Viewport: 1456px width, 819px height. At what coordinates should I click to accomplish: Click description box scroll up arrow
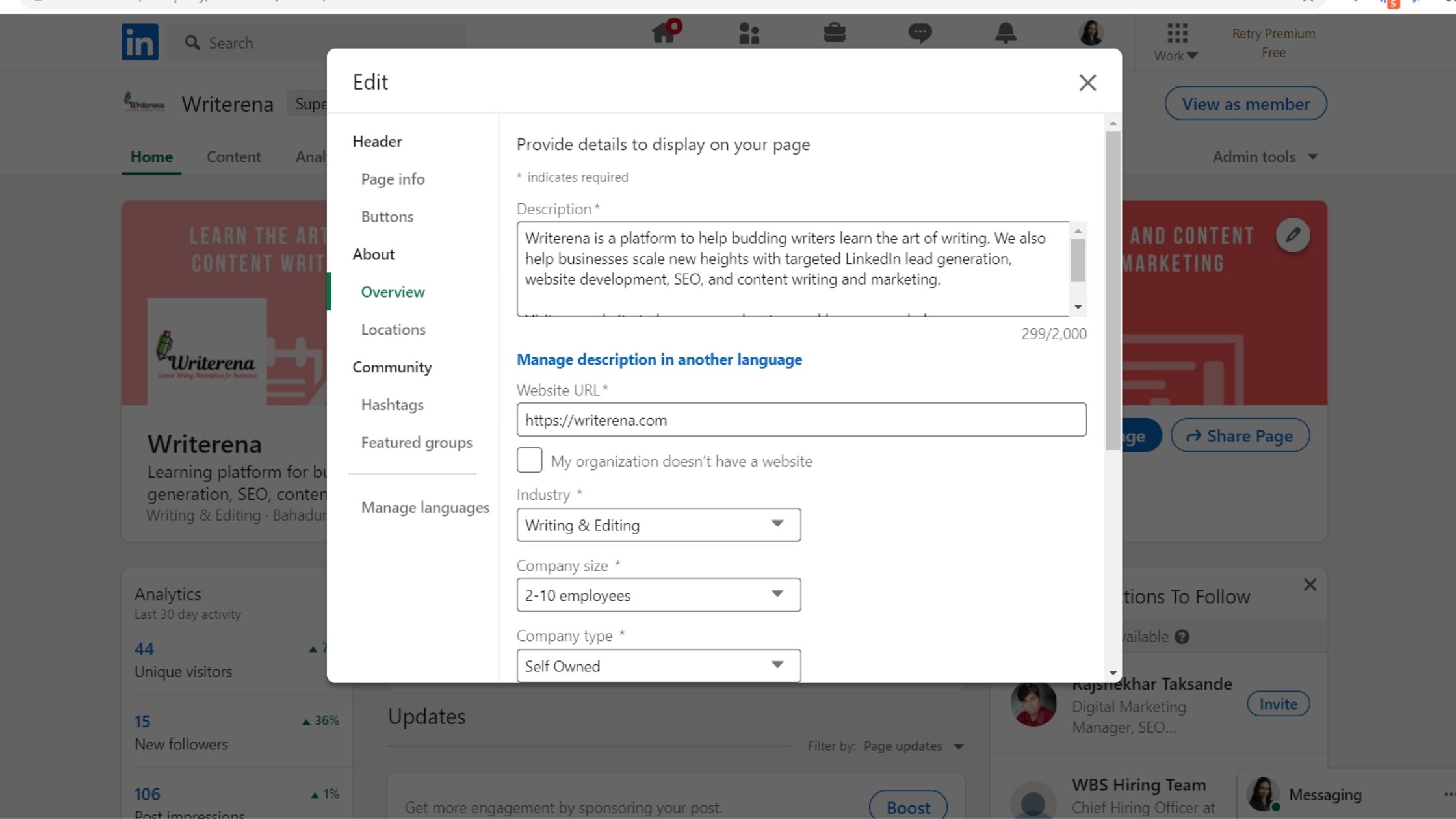pos(1078,231)
